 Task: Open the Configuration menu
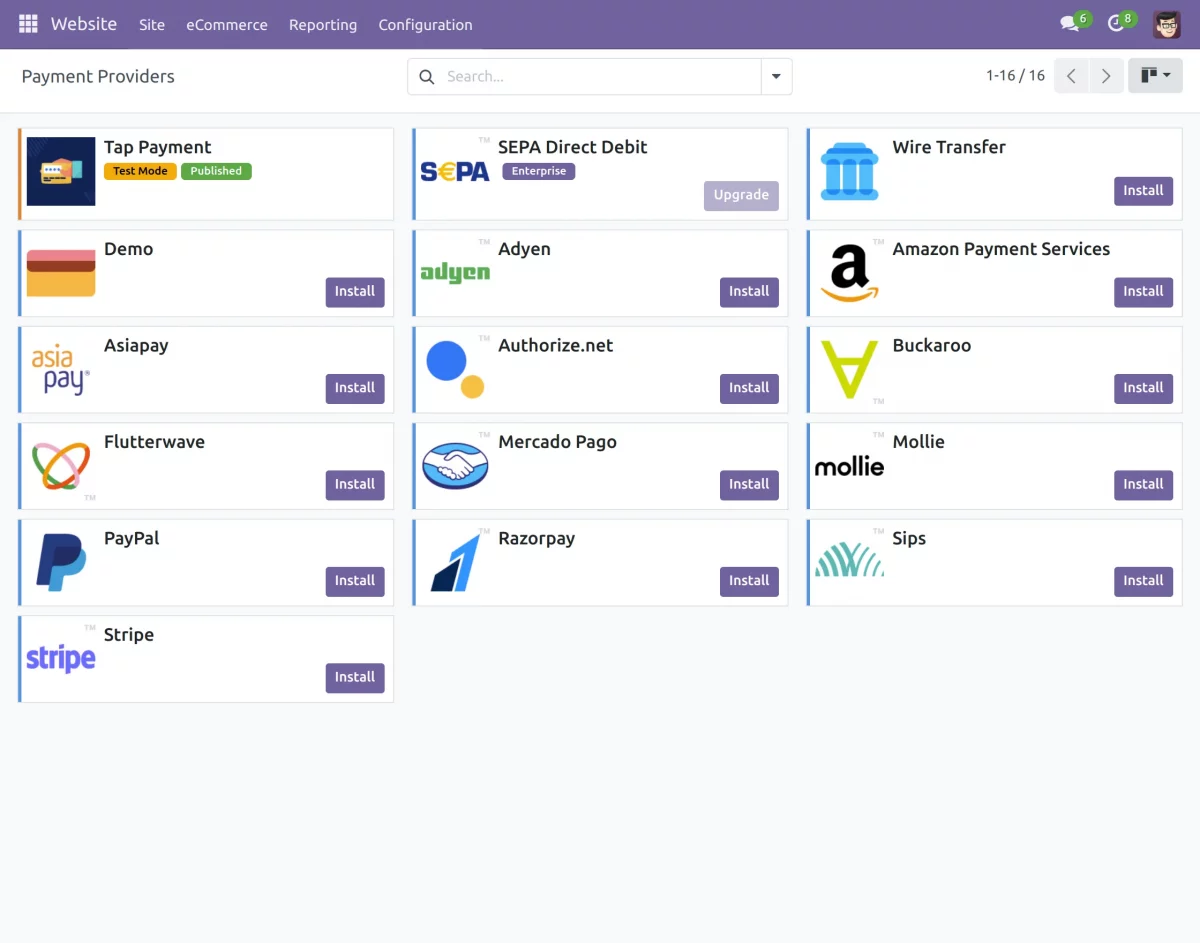tap(425, 24)
